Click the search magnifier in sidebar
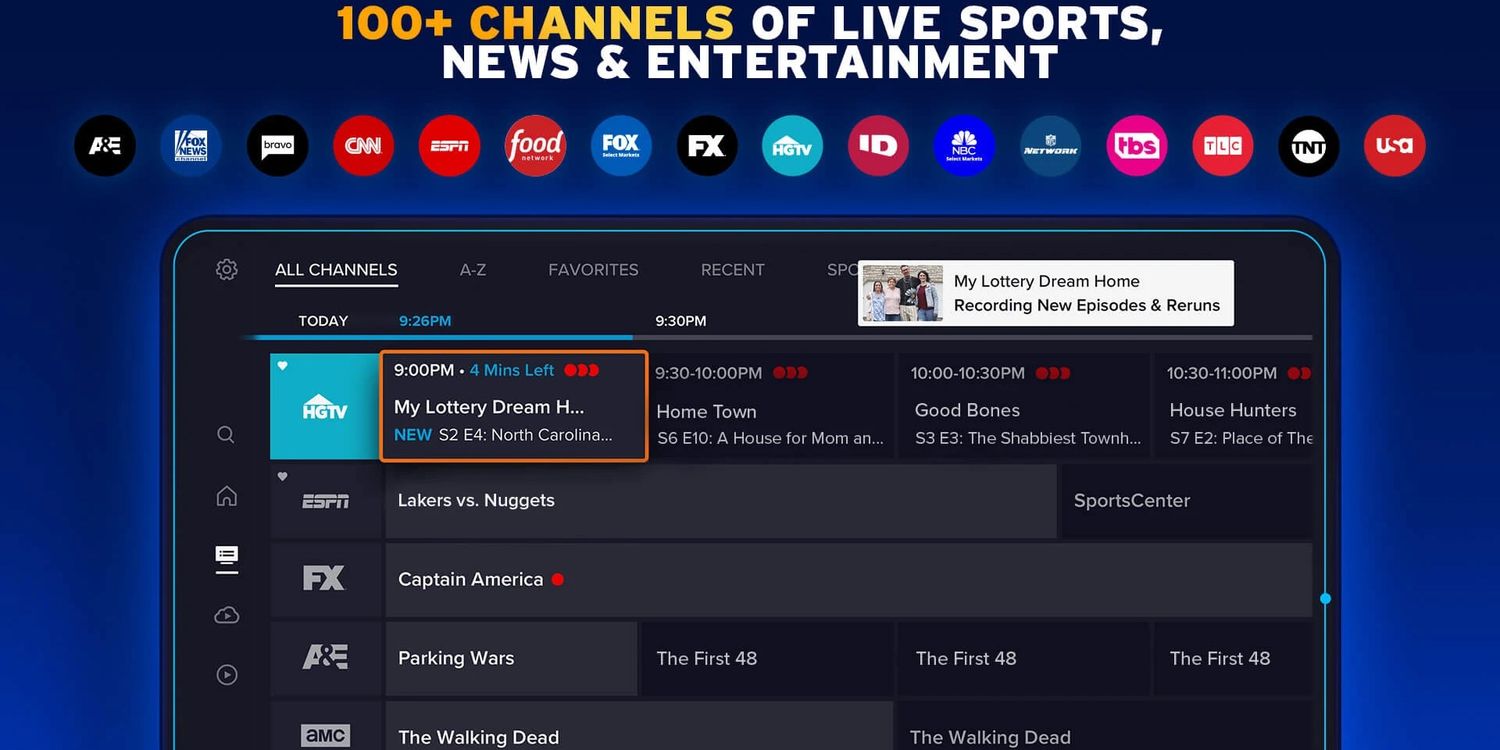 click(x=226, y=434)
